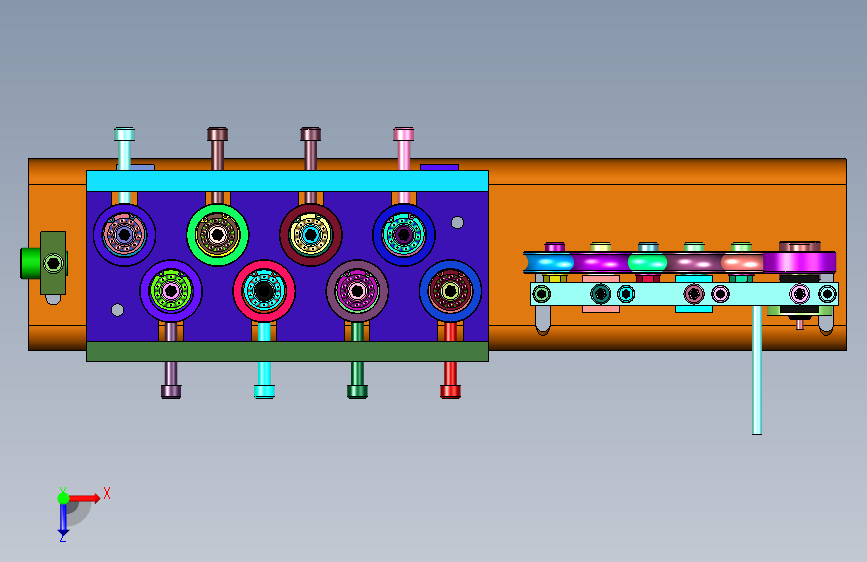867x562 pixels.
Task: Select the light cyan bolt head on top
Action: click(x=124, y=134)
